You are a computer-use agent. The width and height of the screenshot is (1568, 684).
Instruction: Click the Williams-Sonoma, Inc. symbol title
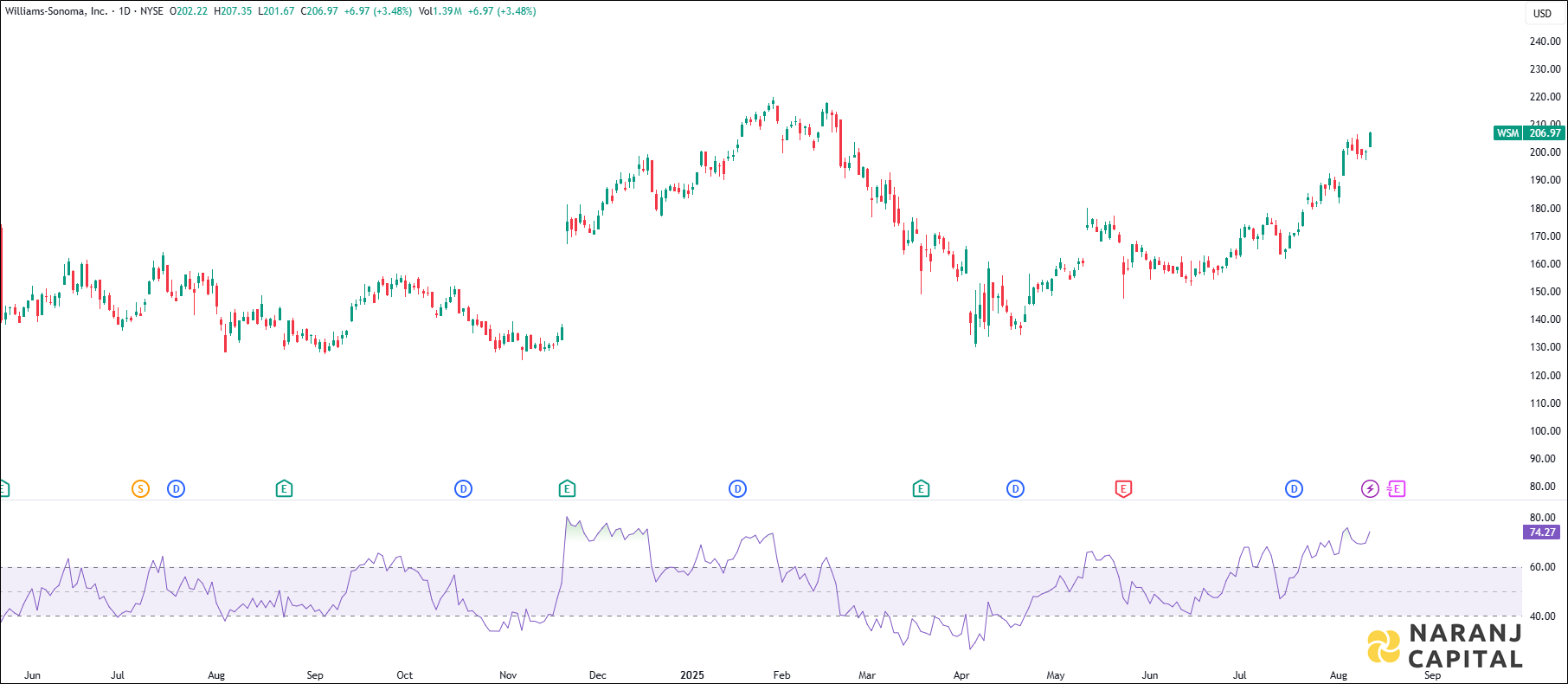click(56, 11)
